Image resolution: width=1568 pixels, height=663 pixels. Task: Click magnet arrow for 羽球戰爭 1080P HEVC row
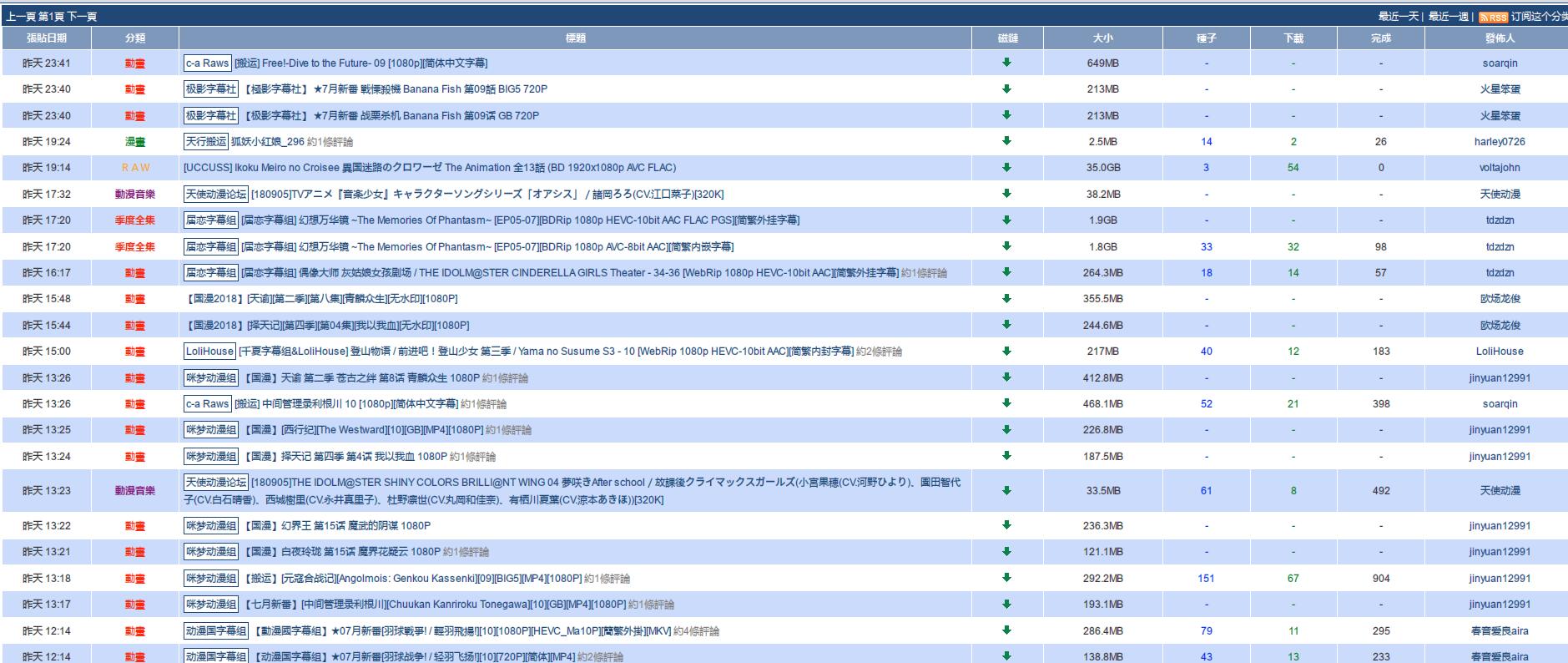[x=1006, y=630]
